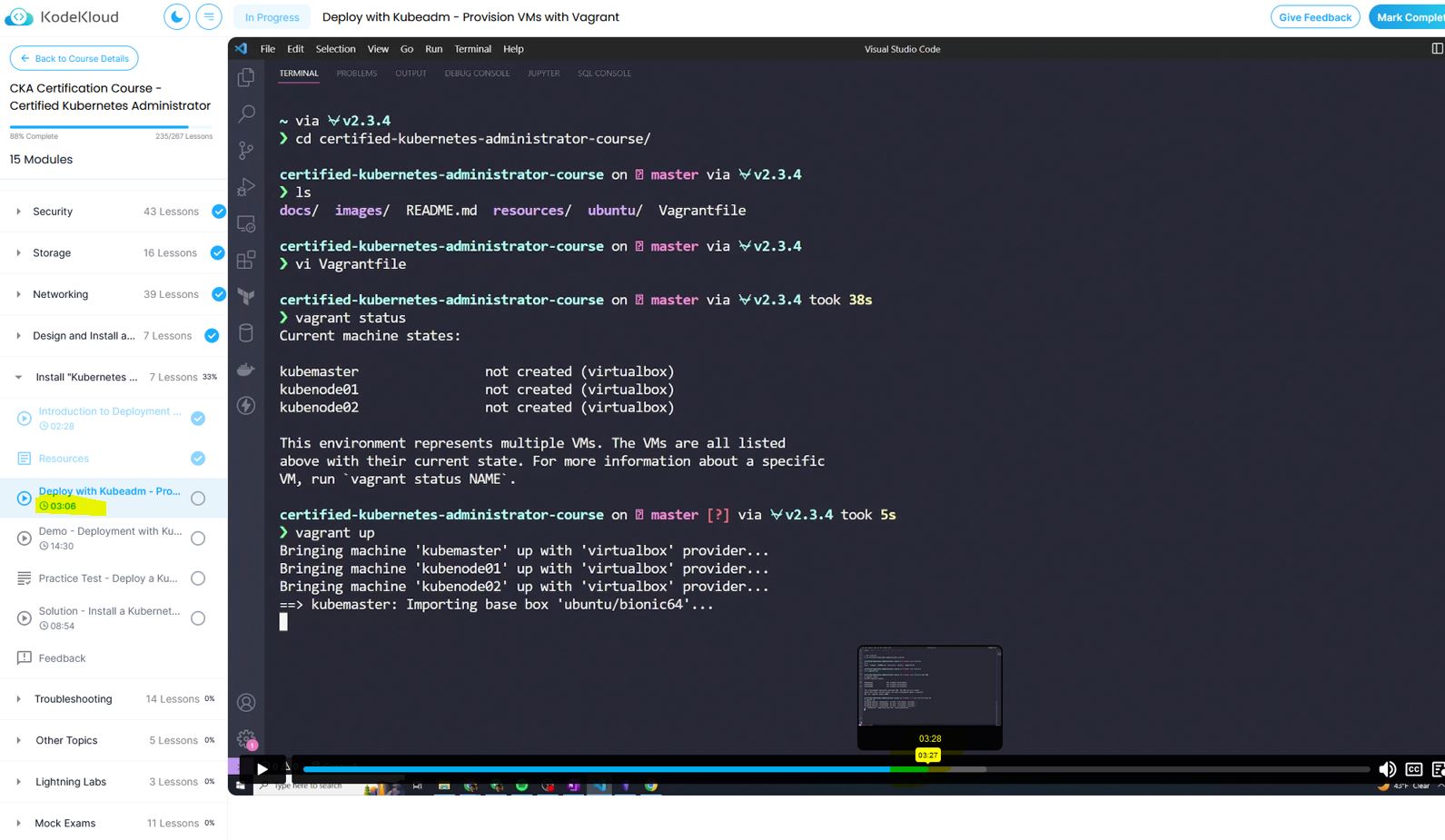Seek the video using the progress bar
The image size is (1445, 840).
point(836,769)
